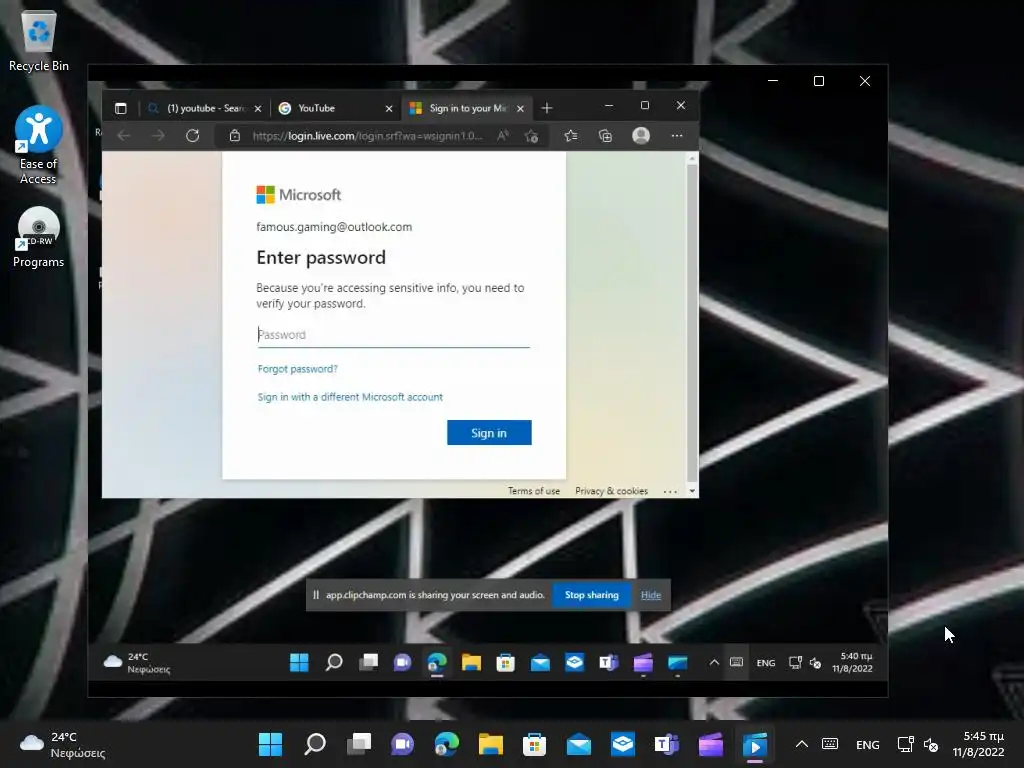Viewport: 1024px width, 768px height.
Task: Open the Programs CD-RW desktop shortcut
Action: (39, 238)
